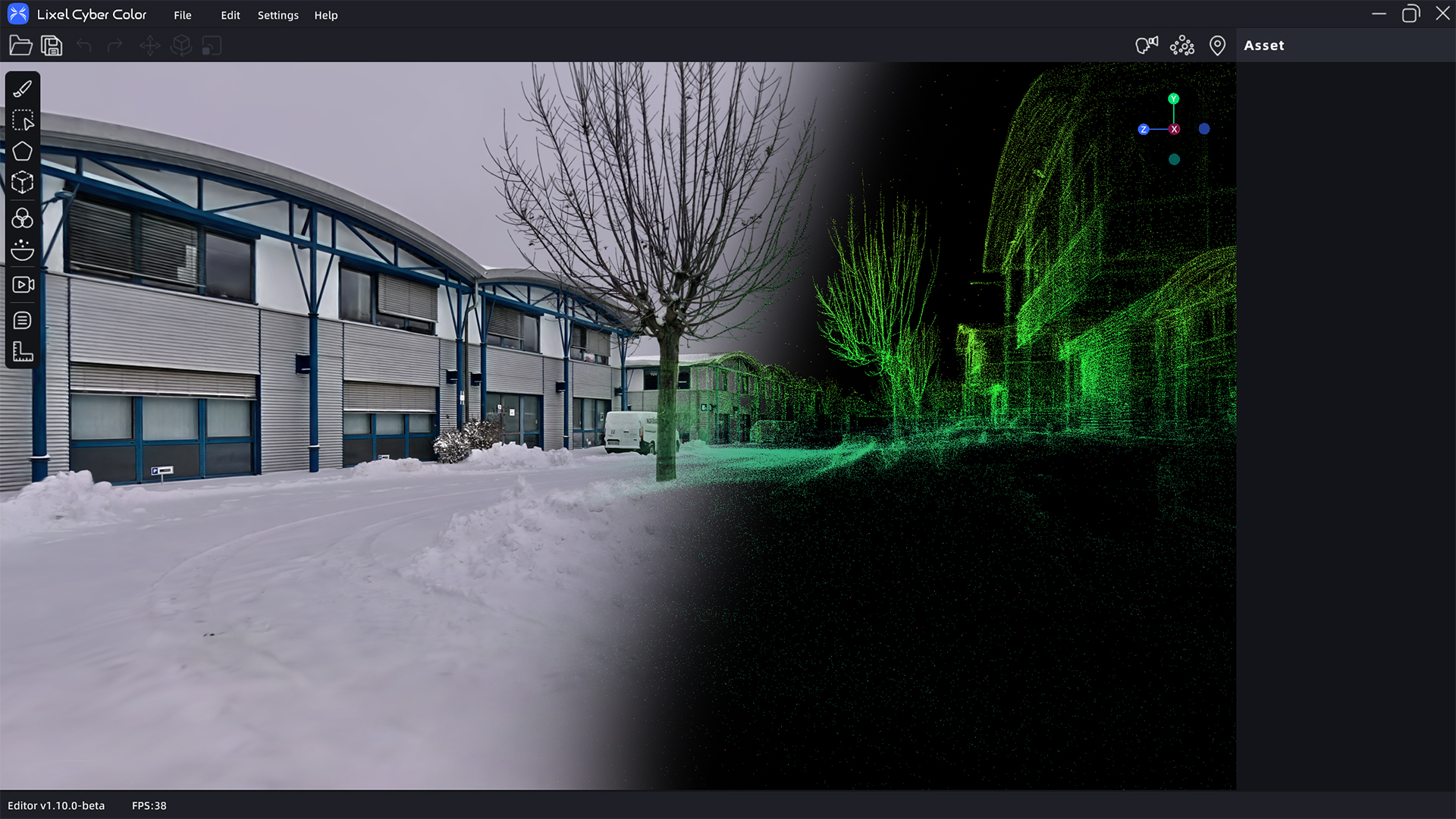The height and width of the screenshot is (819, 1456).
Task: Open the File menu
Action: click(182, 15)
